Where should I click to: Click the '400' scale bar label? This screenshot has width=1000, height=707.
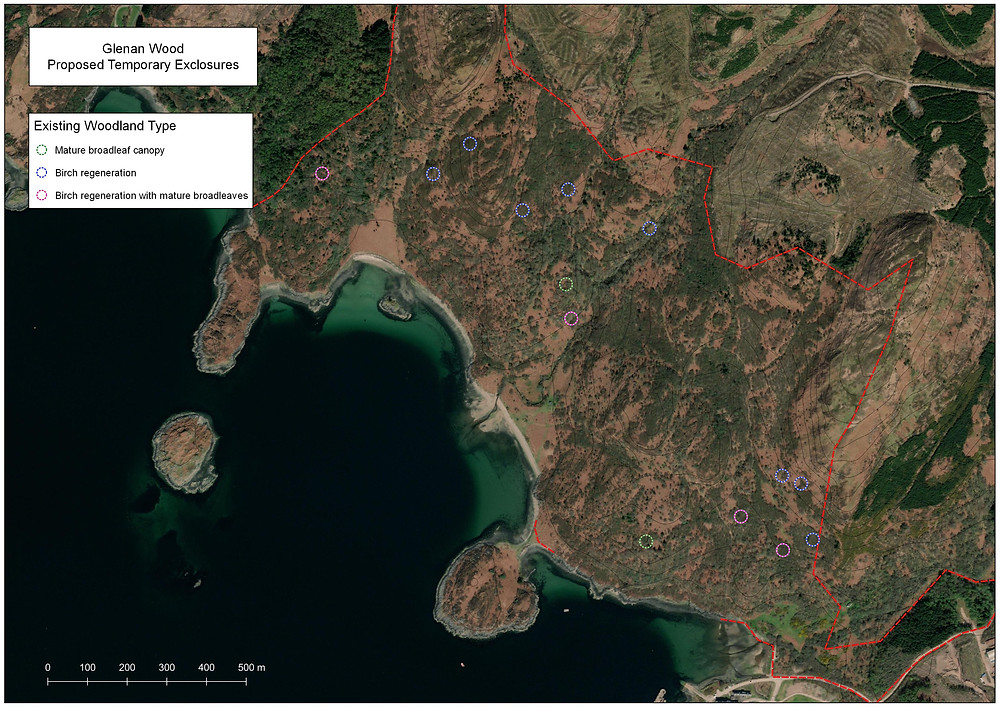coord(206,667)
